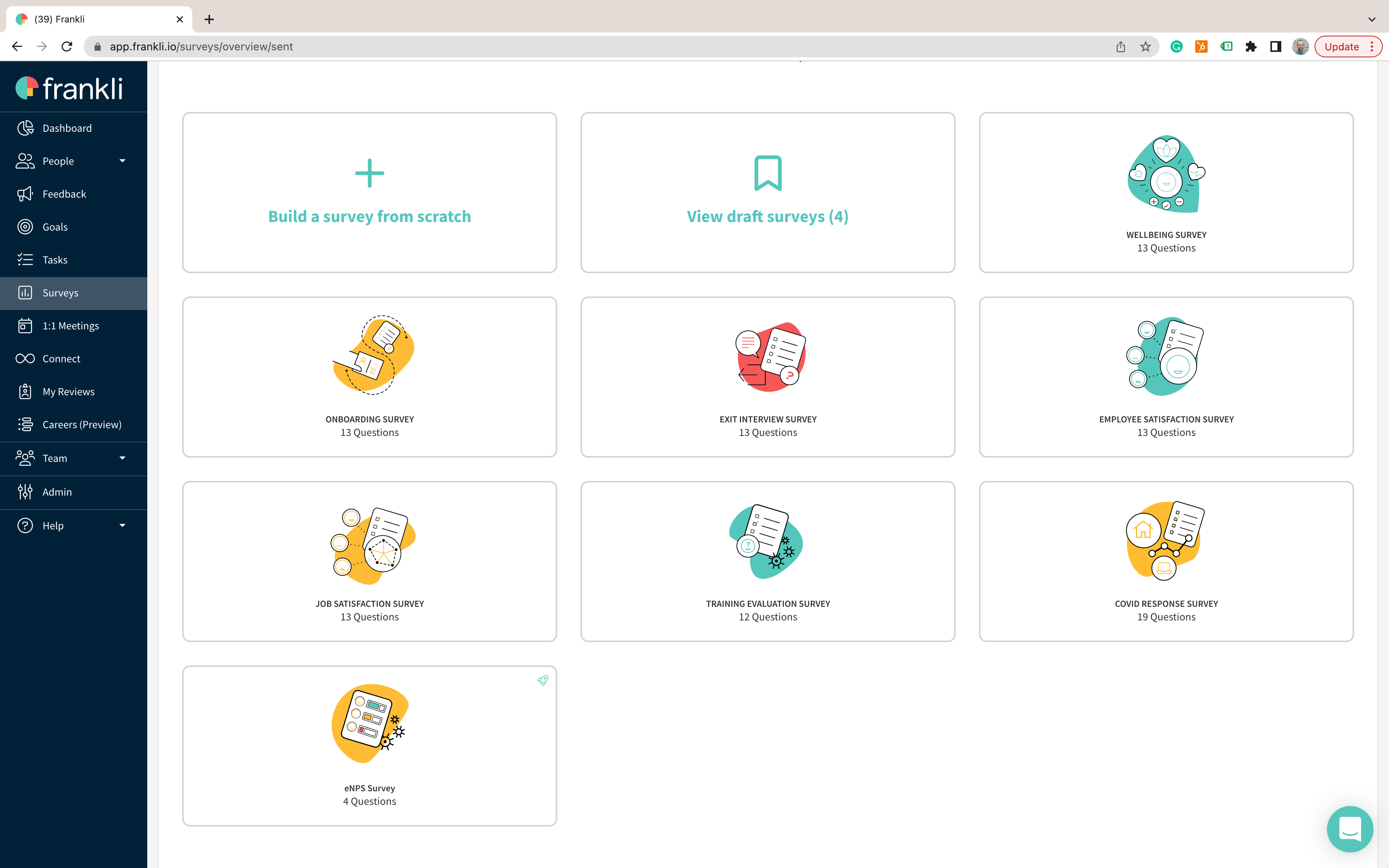Viewport: 1389px width, 868px height.
Task: Open the Chrome three-dot menu
Action: pos(1372,46)
